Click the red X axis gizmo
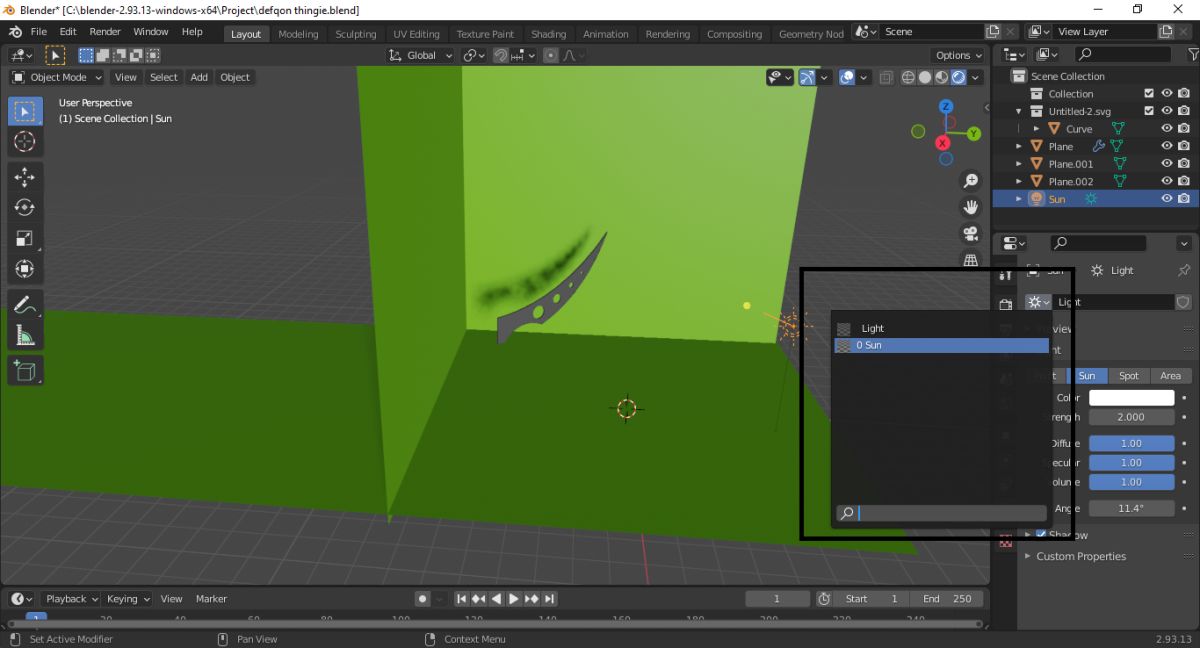 tap(942, 143)
